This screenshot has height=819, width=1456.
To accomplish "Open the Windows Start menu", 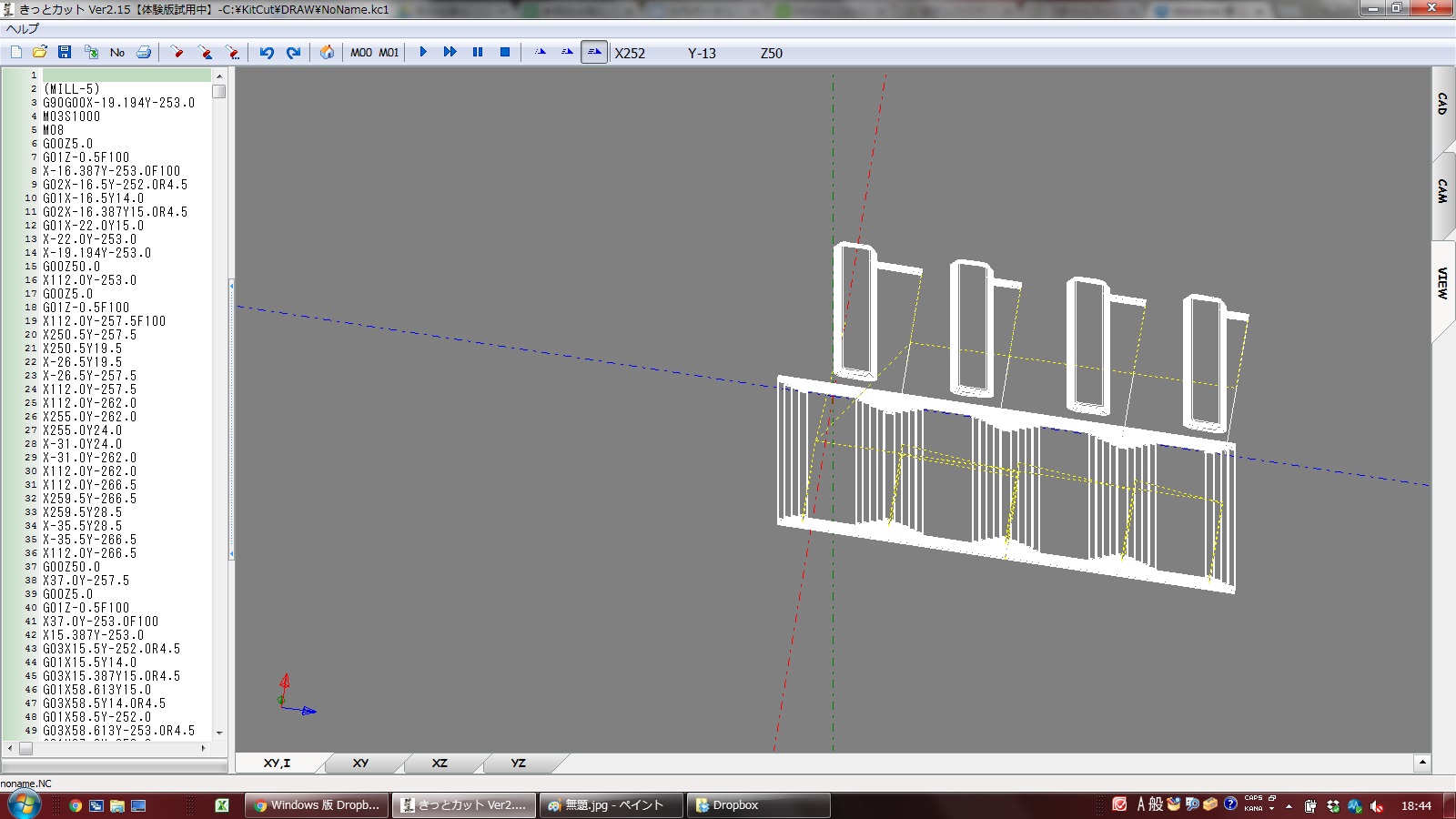I will tap(24, 805).
